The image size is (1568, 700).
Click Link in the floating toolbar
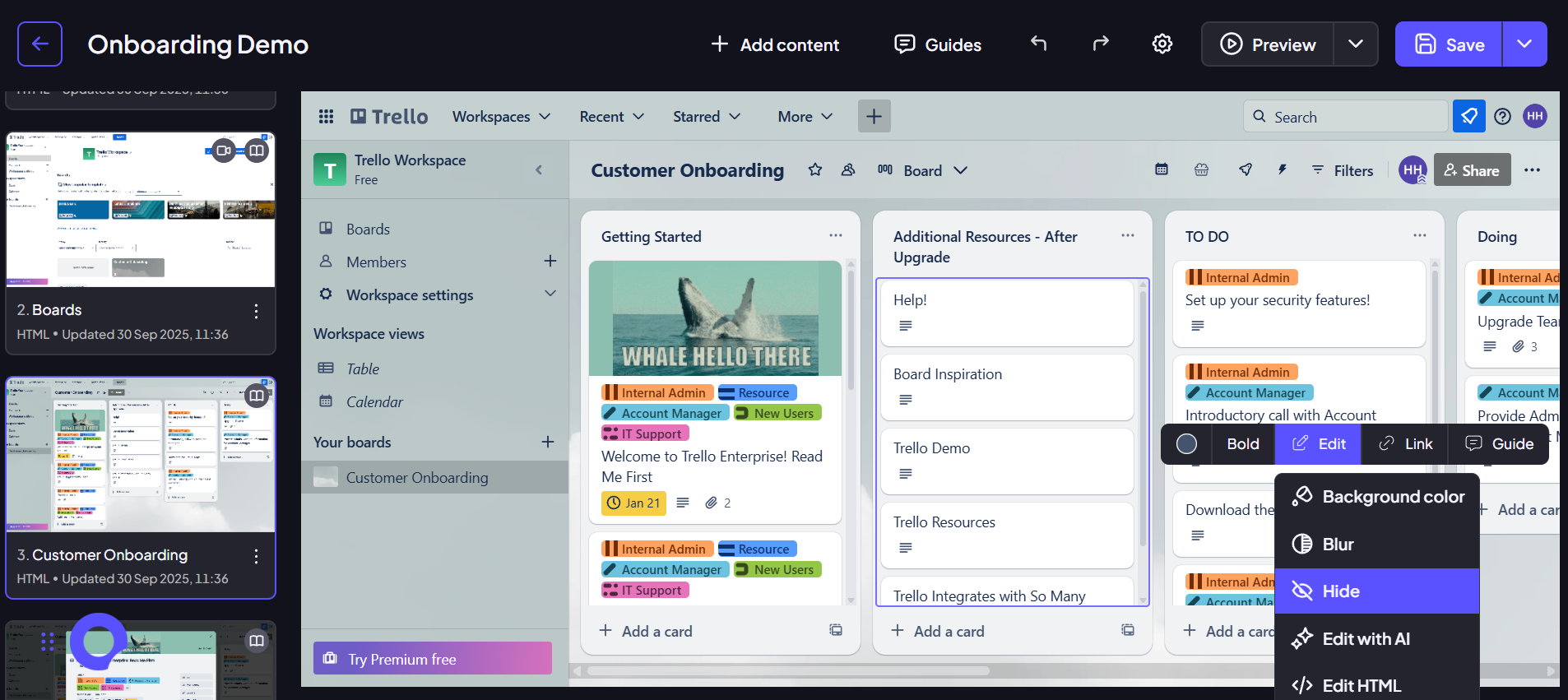[x=1405, y=444]
